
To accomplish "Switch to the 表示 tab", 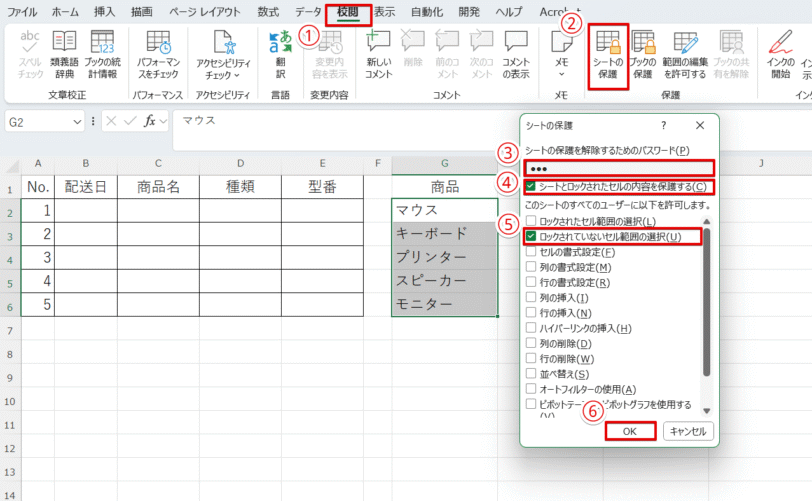I will coord(385,11).
